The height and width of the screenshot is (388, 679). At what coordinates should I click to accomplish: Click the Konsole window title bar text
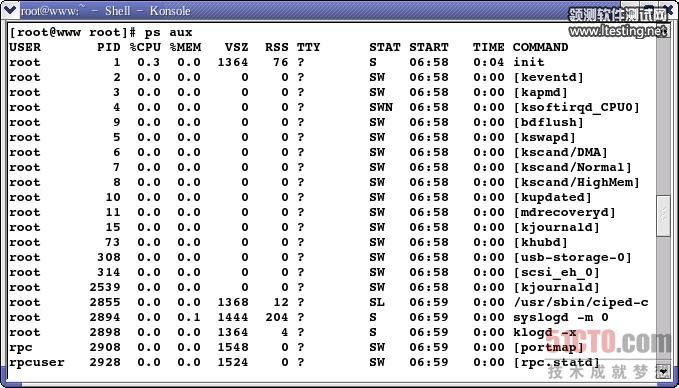(106, 10)
